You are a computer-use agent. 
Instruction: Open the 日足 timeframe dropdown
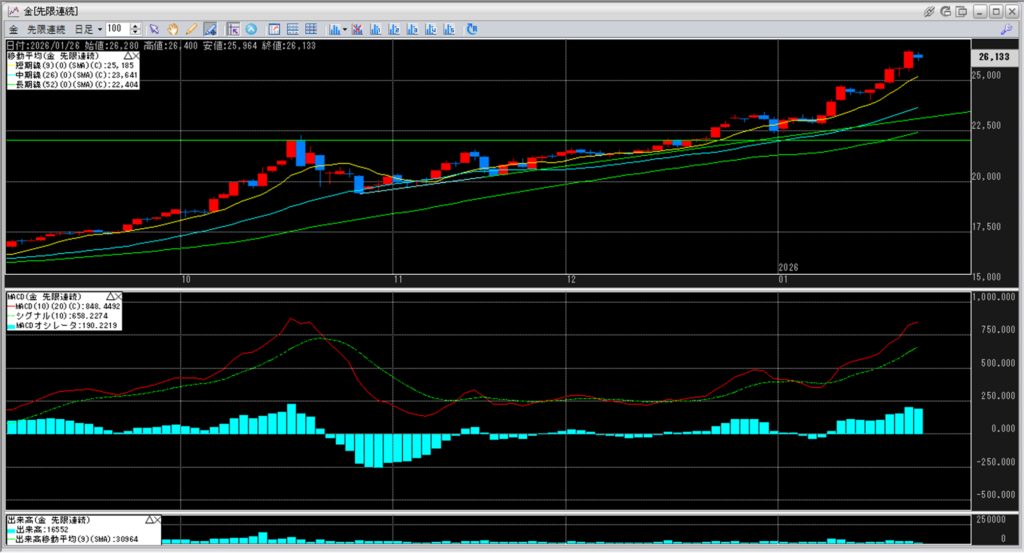pyautogui.click(x=86, y=29)
